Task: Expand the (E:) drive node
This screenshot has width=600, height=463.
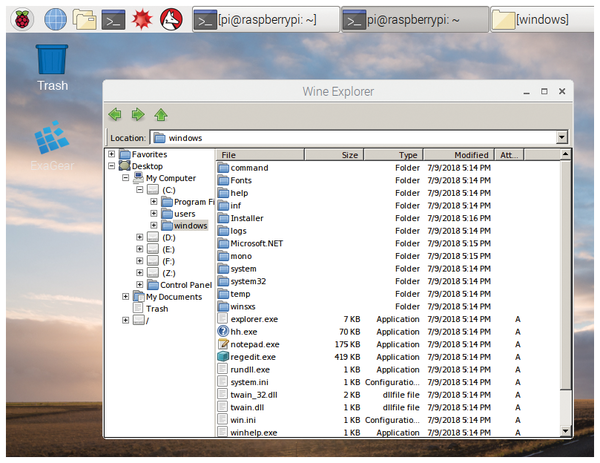Action: pyautogui.click(x=140, y=249)
